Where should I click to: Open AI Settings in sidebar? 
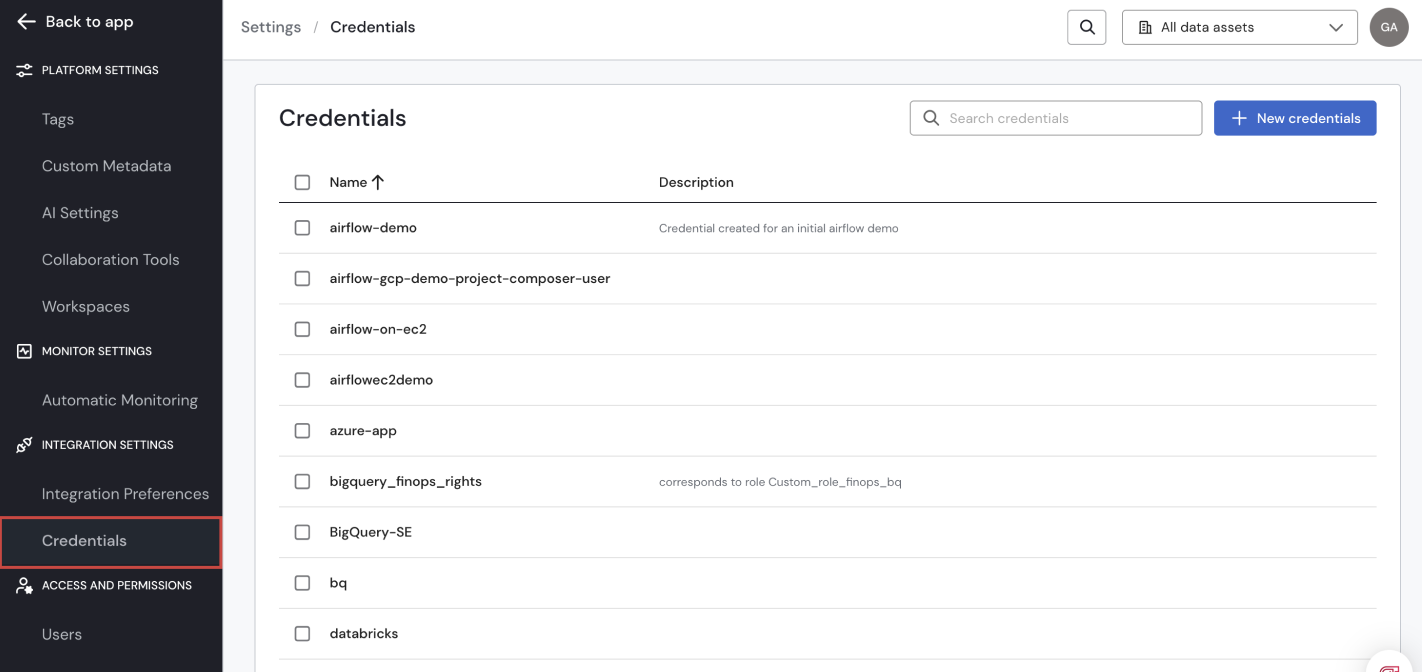point(80,213)
